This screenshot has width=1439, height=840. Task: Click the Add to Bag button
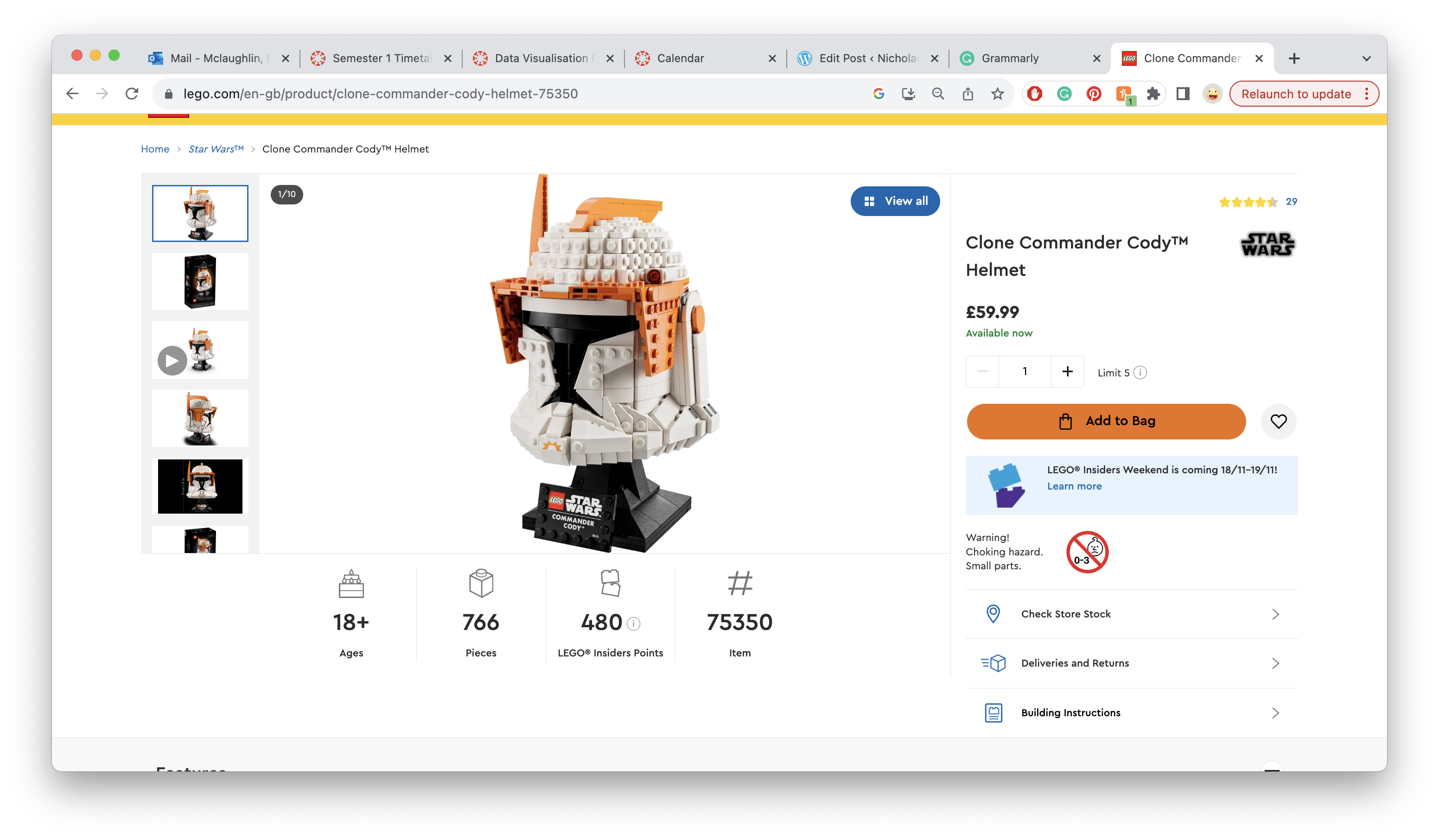1106,421
